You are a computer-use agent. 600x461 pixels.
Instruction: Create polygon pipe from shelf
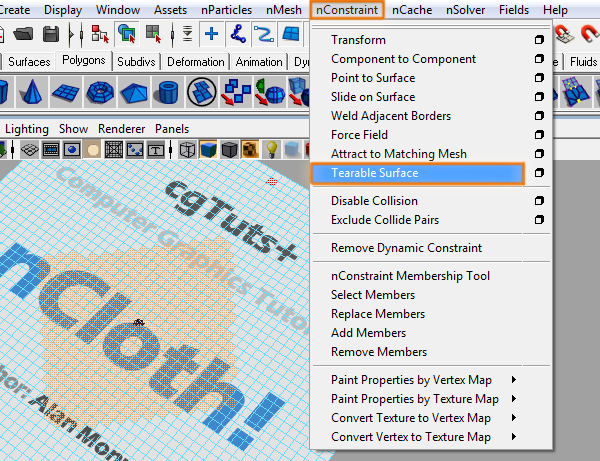(x=168, y=92)
